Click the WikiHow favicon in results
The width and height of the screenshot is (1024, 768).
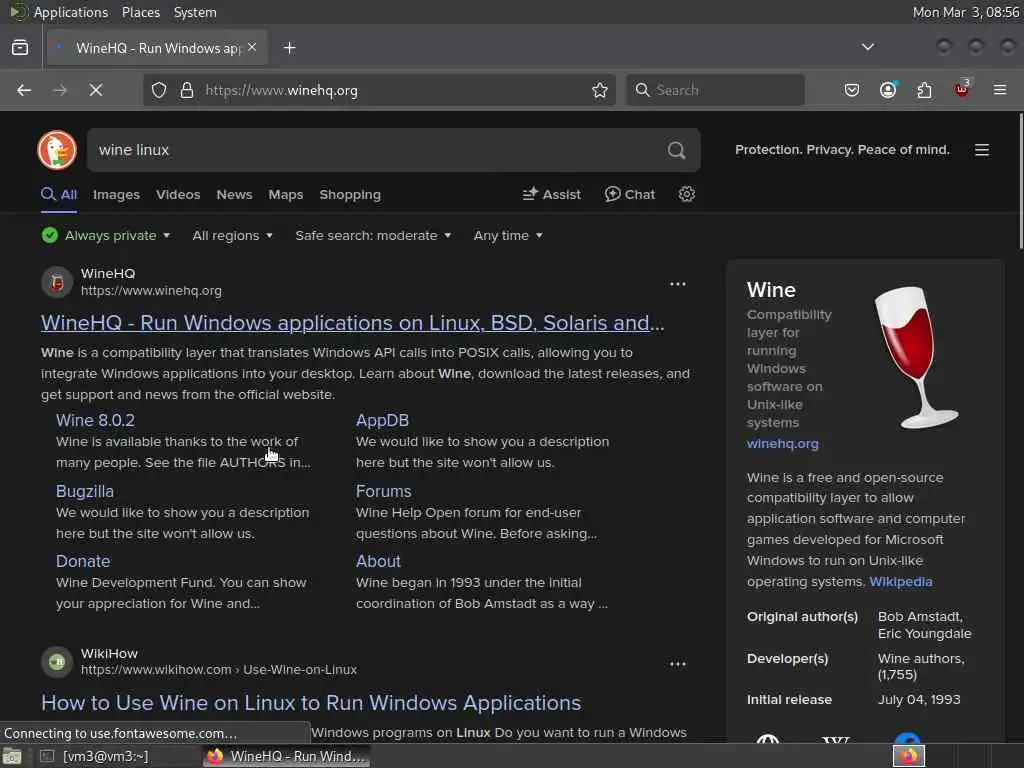pos(57,662)
